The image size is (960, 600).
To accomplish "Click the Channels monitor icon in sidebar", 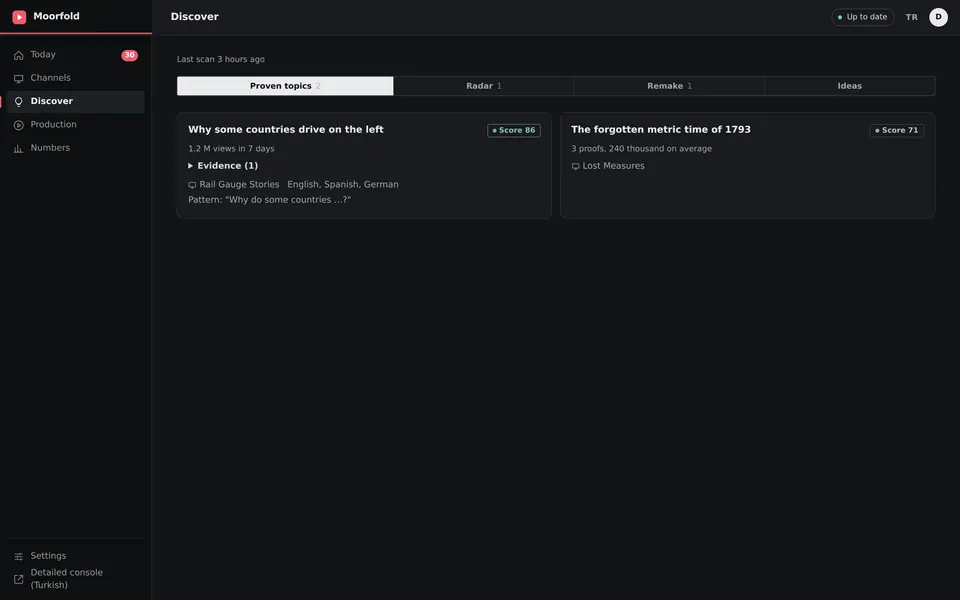I will 18,78.
